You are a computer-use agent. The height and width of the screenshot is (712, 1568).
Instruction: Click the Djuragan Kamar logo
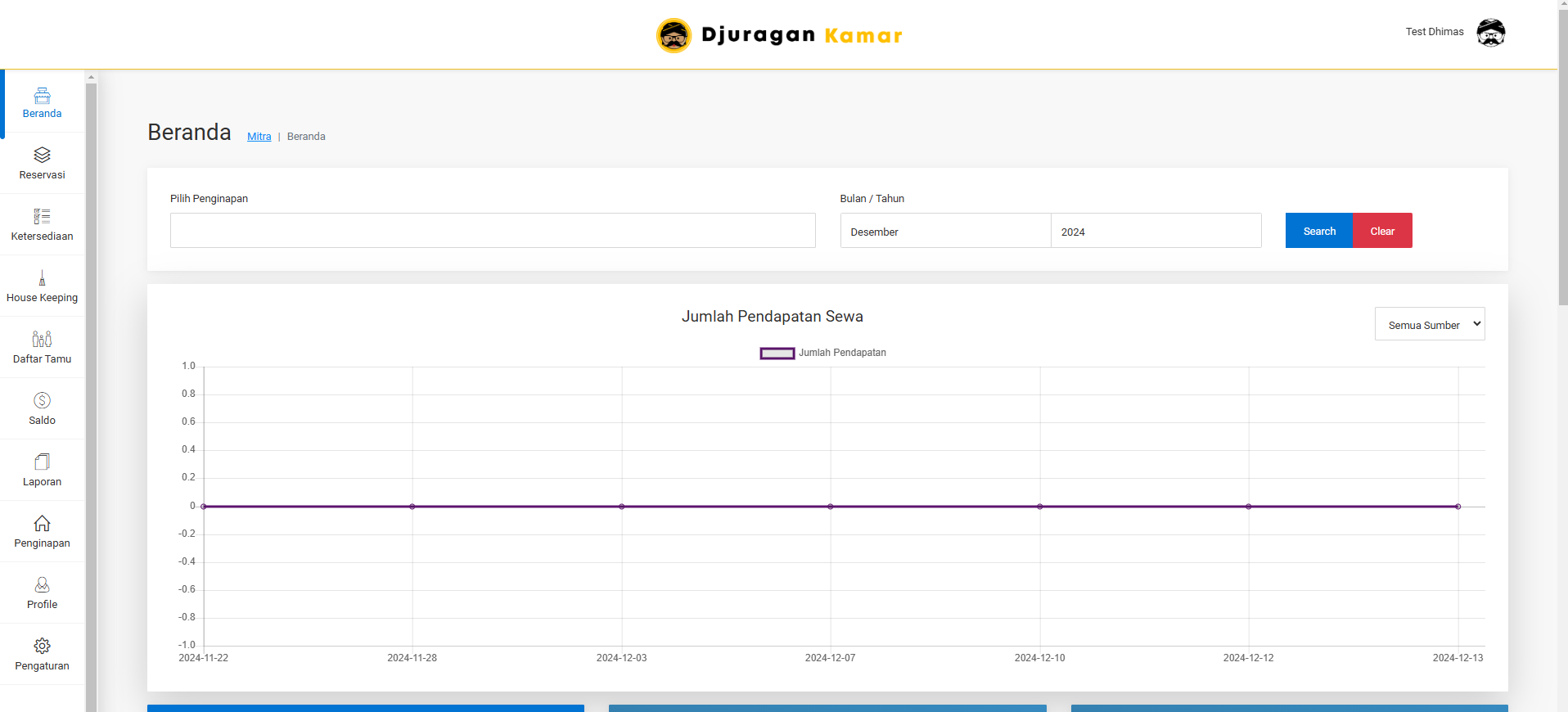coord(779,35)
